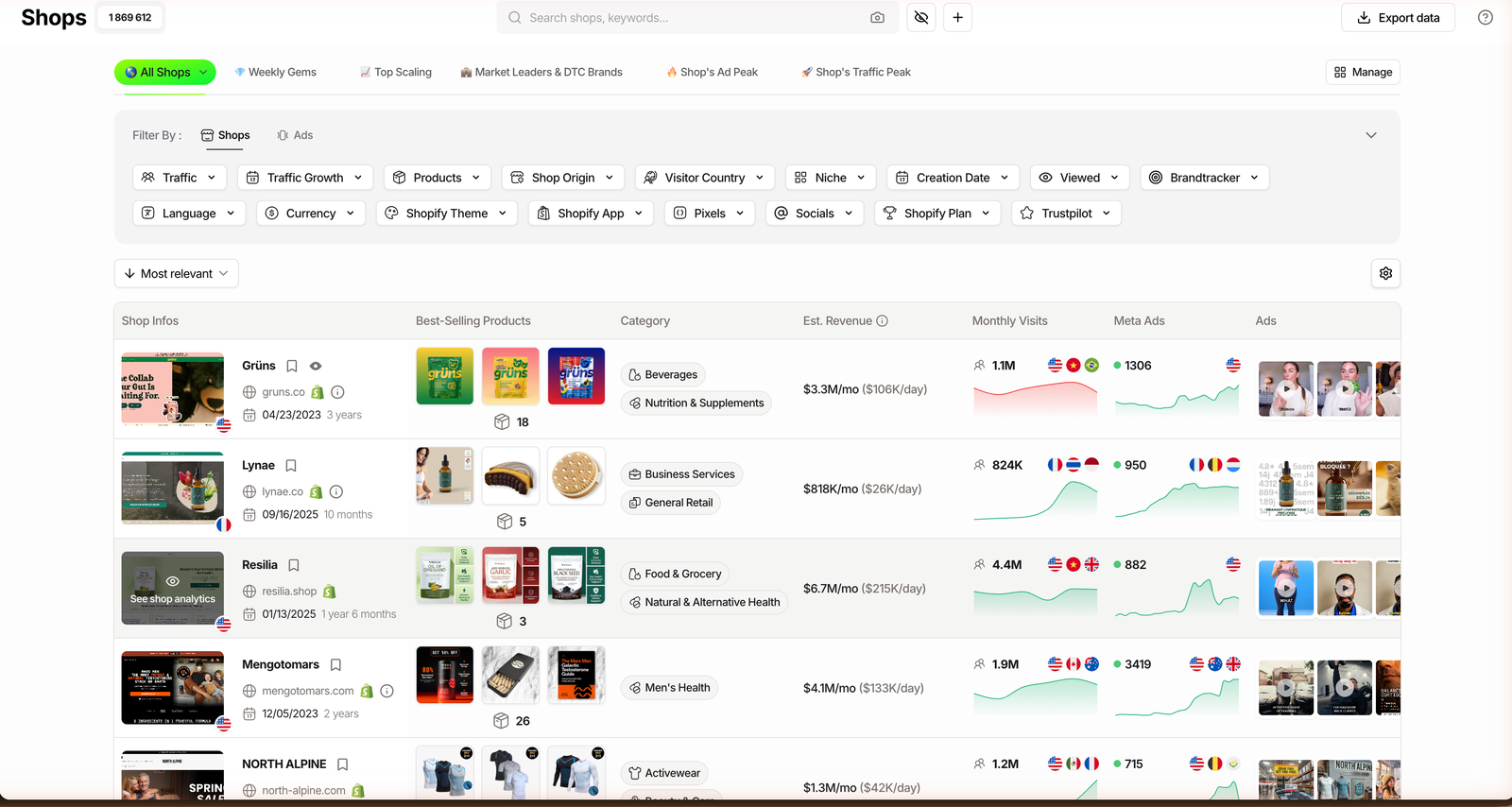Open the Traffic Growth filter dropdown
1512x807 pixels.
click(305, 177)
